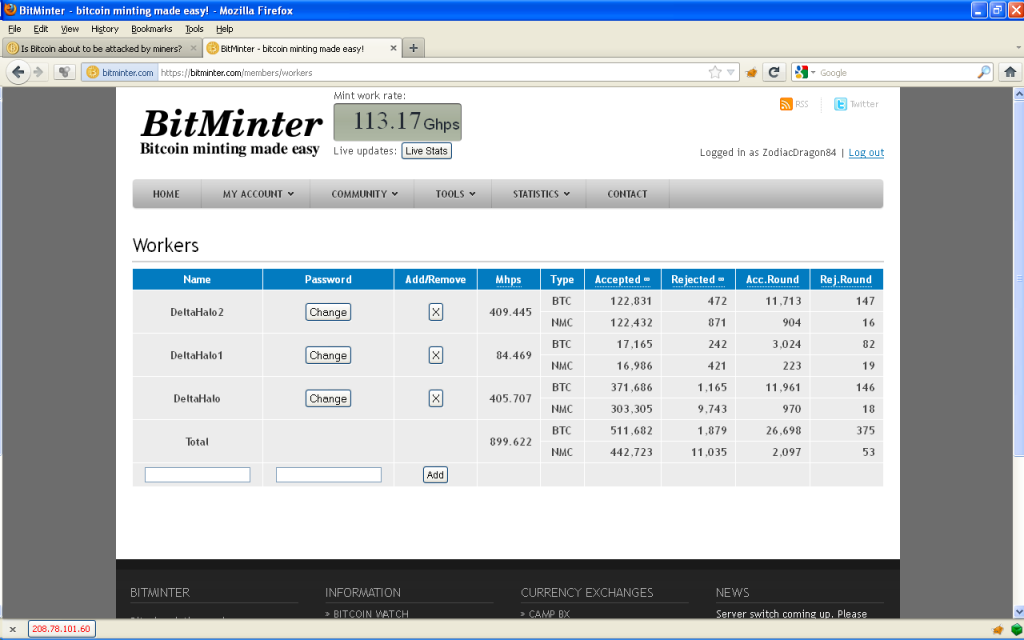The width and height of the screenshot is (1024, 640).
Task: Click the orange icon in the bottom status bar
Action: [997, 630]
